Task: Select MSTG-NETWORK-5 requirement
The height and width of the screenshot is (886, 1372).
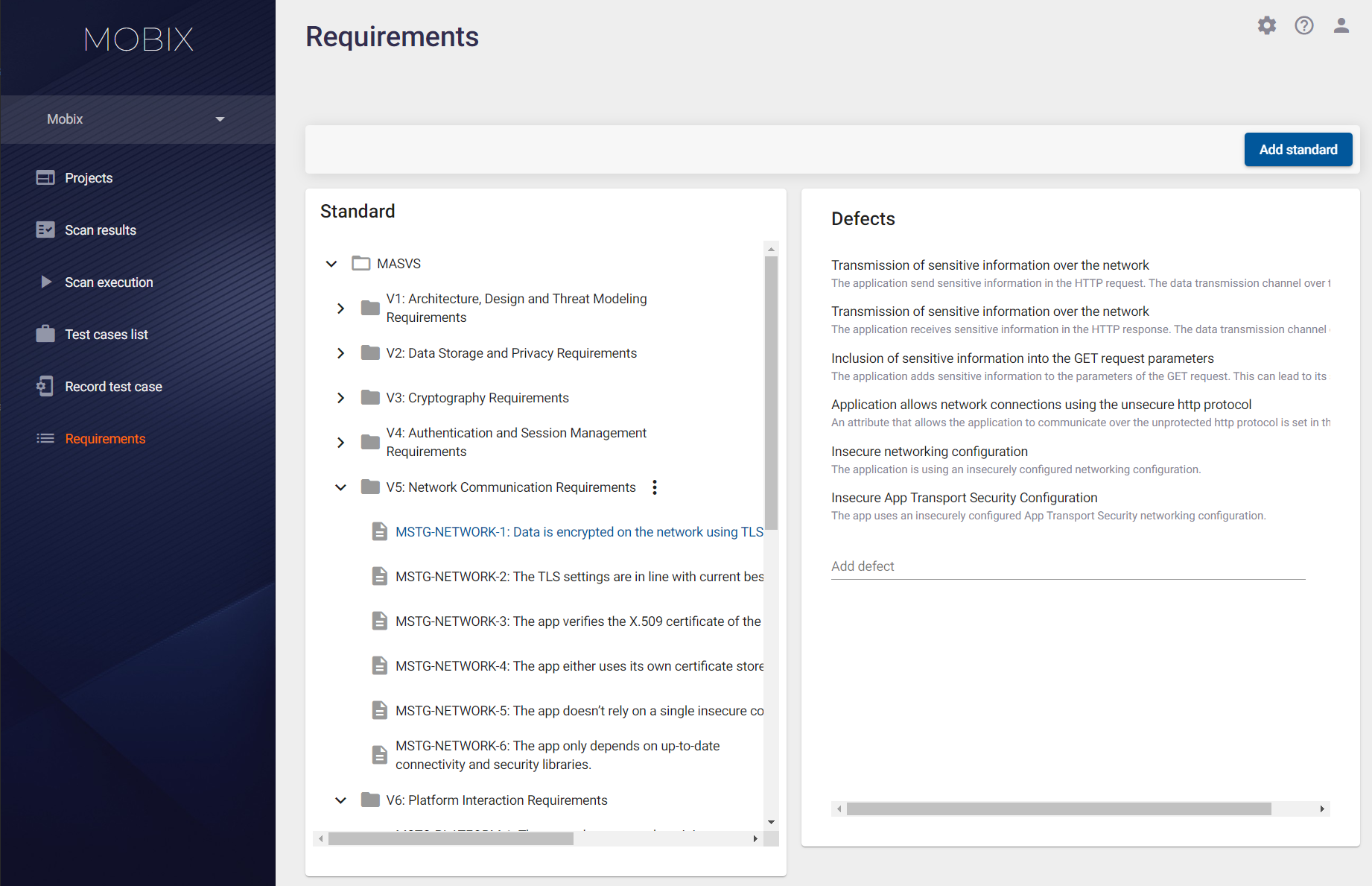Action: (x=579, y=711)
